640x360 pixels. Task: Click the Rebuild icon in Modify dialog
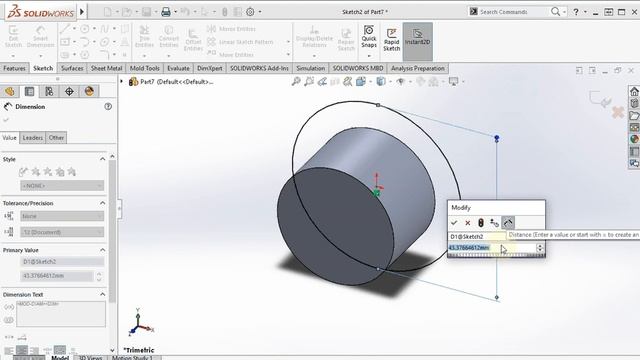(481, 223)
